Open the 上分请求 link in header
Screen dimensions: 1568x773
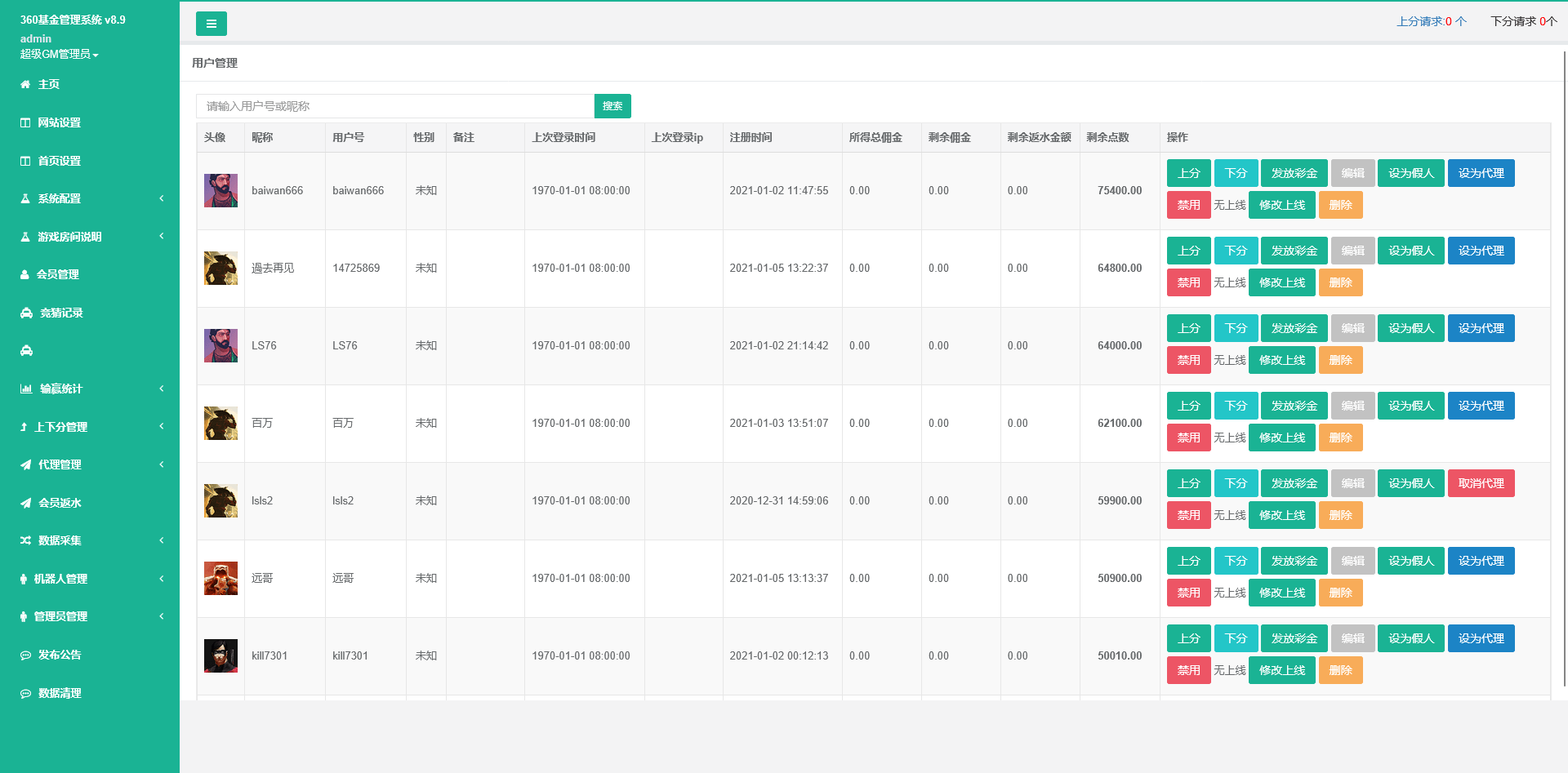1431,21
